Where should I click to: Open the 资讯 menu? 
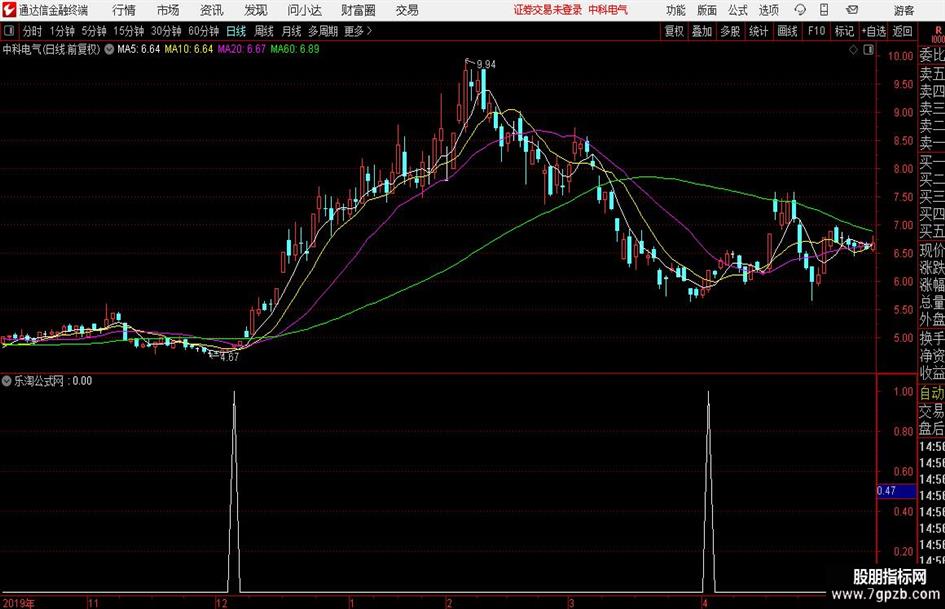click(x=212, y=10)
